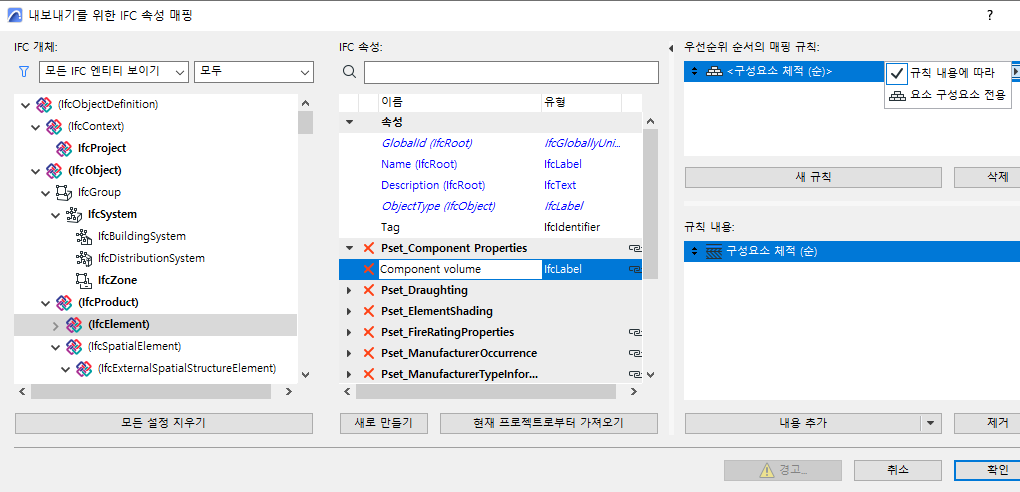Screen dimensions: 1020x492
Task: Collapse Pset_Component Properties property set
Action: [349, 248]
